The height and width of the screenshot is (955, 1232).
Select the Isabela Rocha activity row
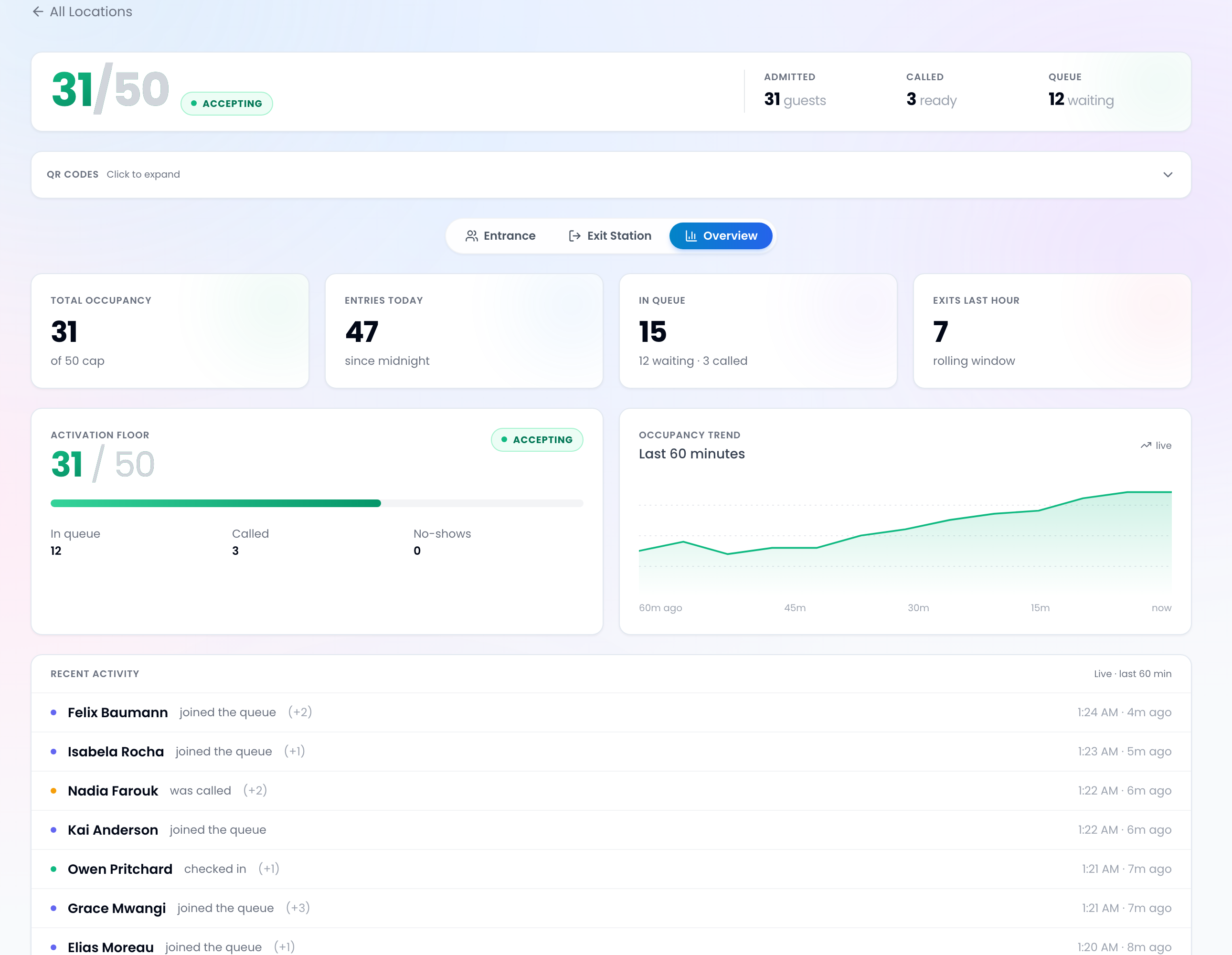[x=611, y=752]
